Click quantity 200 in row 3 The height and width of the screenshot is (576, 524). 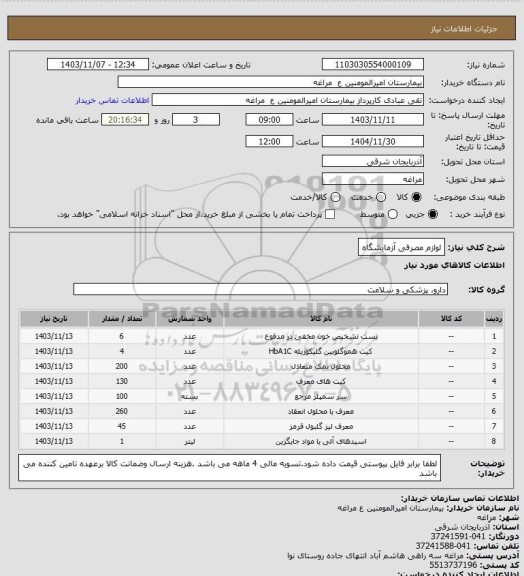tap(122, 367)
